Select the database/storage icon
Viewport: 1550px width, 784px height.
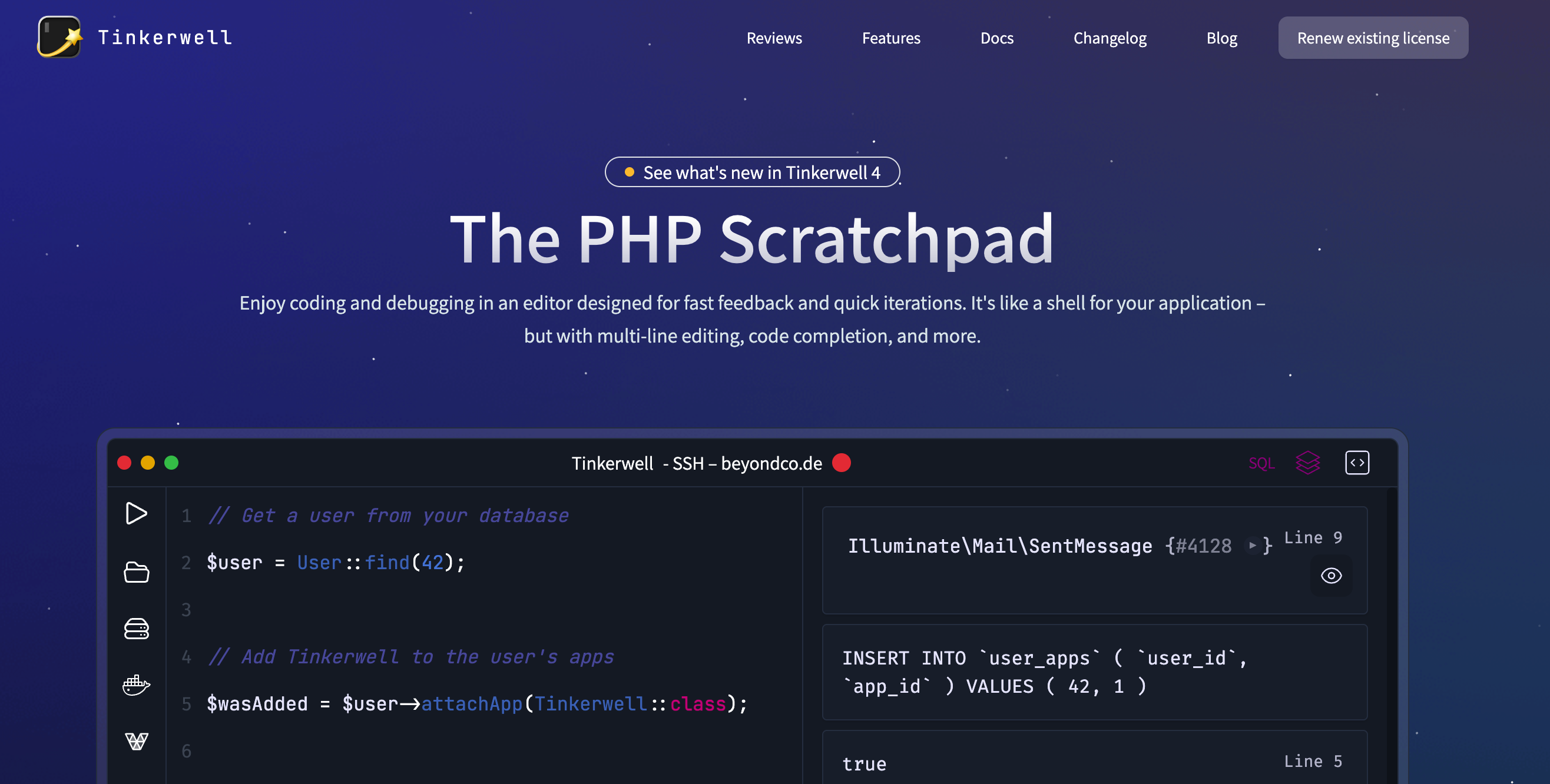(x=136, y=628)
